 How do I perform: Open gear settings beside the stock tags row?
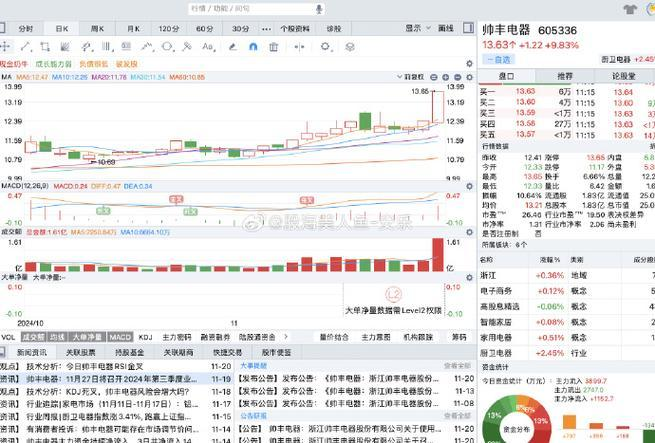pos(470,64)
